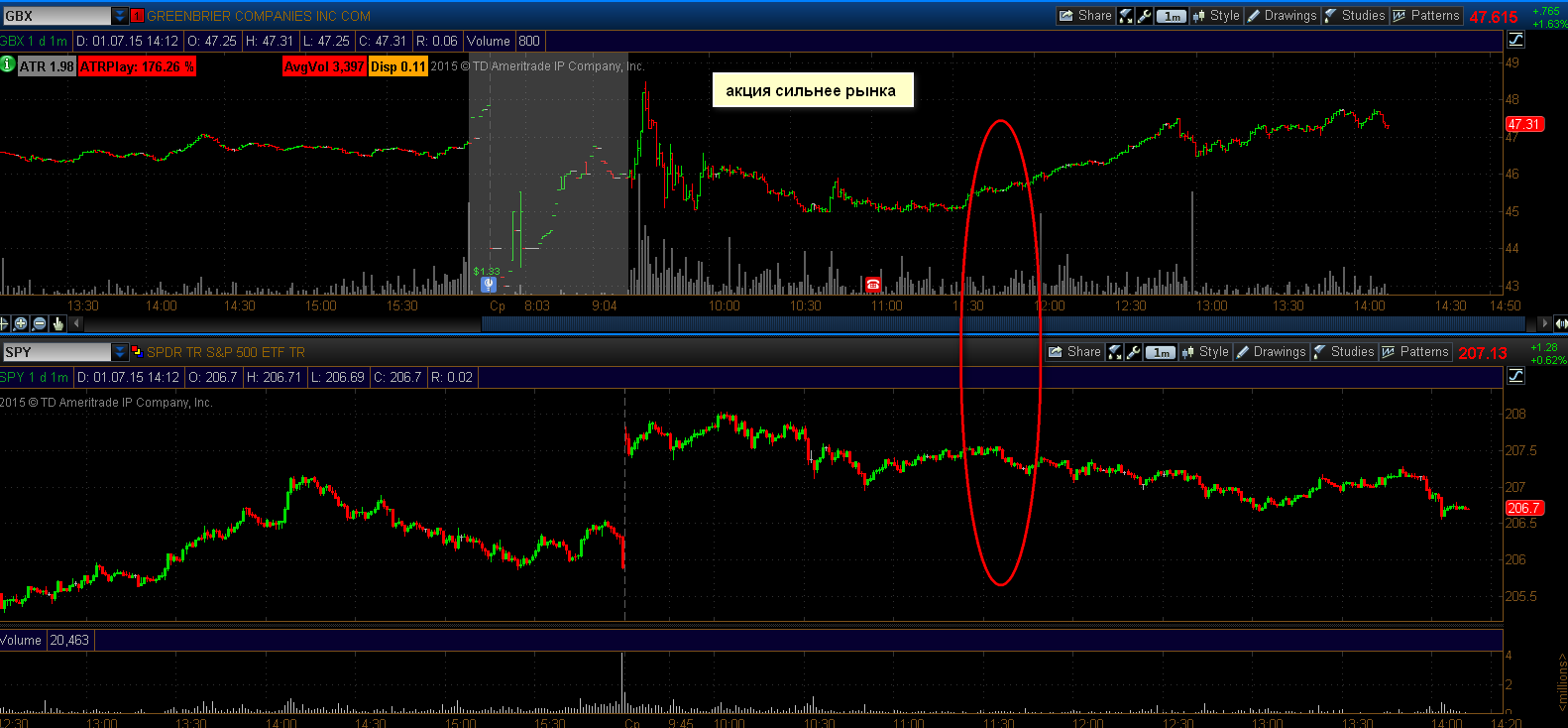The width and height of the screenshot is (1568, 728).
Task: Click the GREENBRIER COMPANIES INC COM title
Action: pos(259,16)
